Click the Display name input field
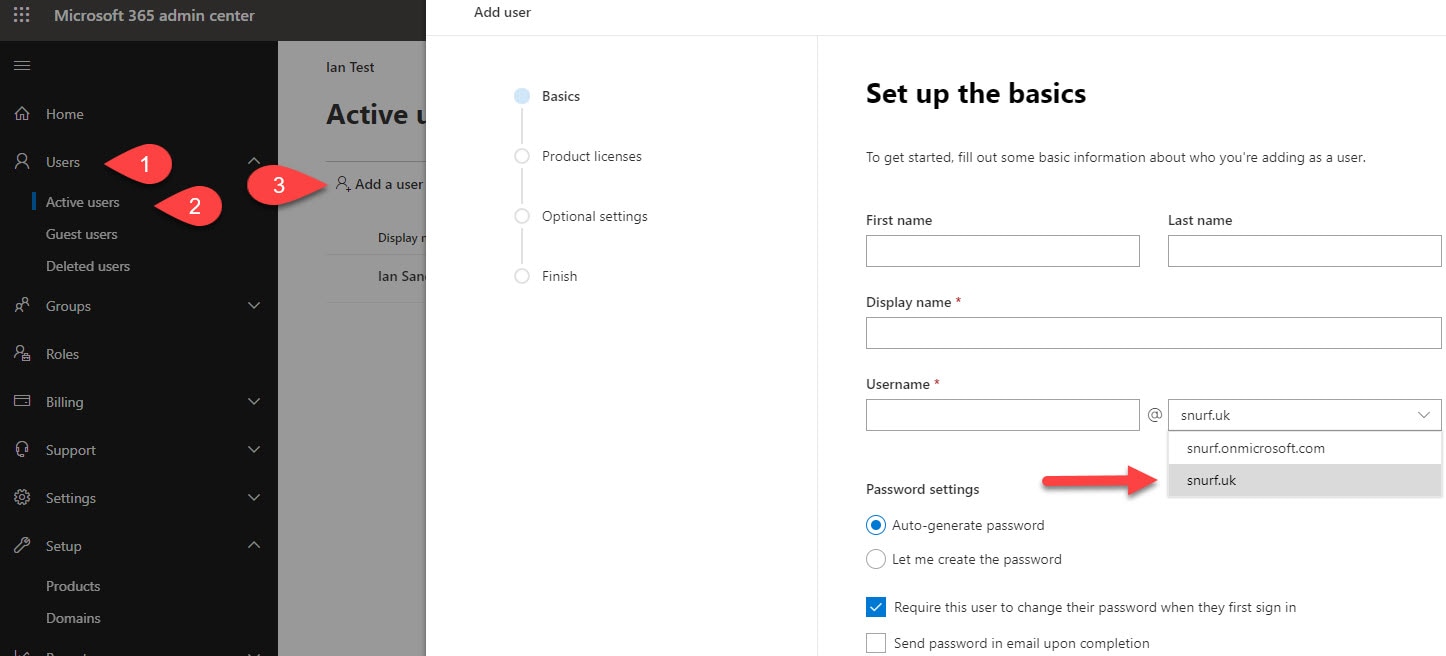 tap(1153, 333)
